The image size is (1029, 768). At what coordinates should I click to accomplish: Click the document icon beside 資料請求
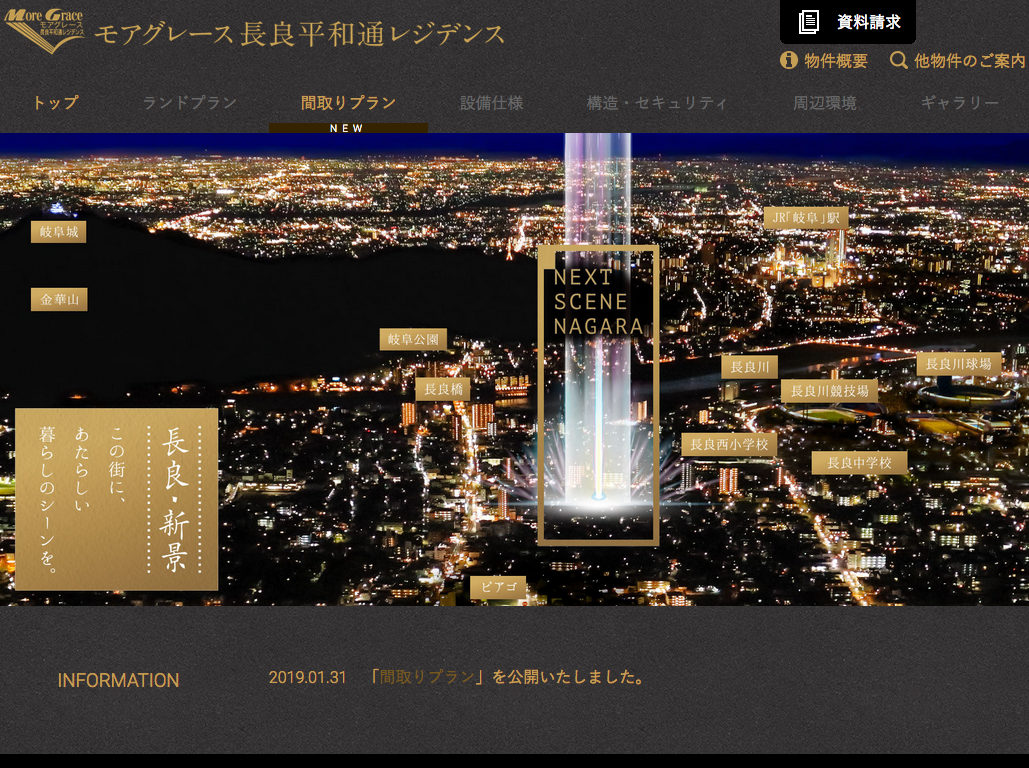pyautogui.click(x=809, y=22)
